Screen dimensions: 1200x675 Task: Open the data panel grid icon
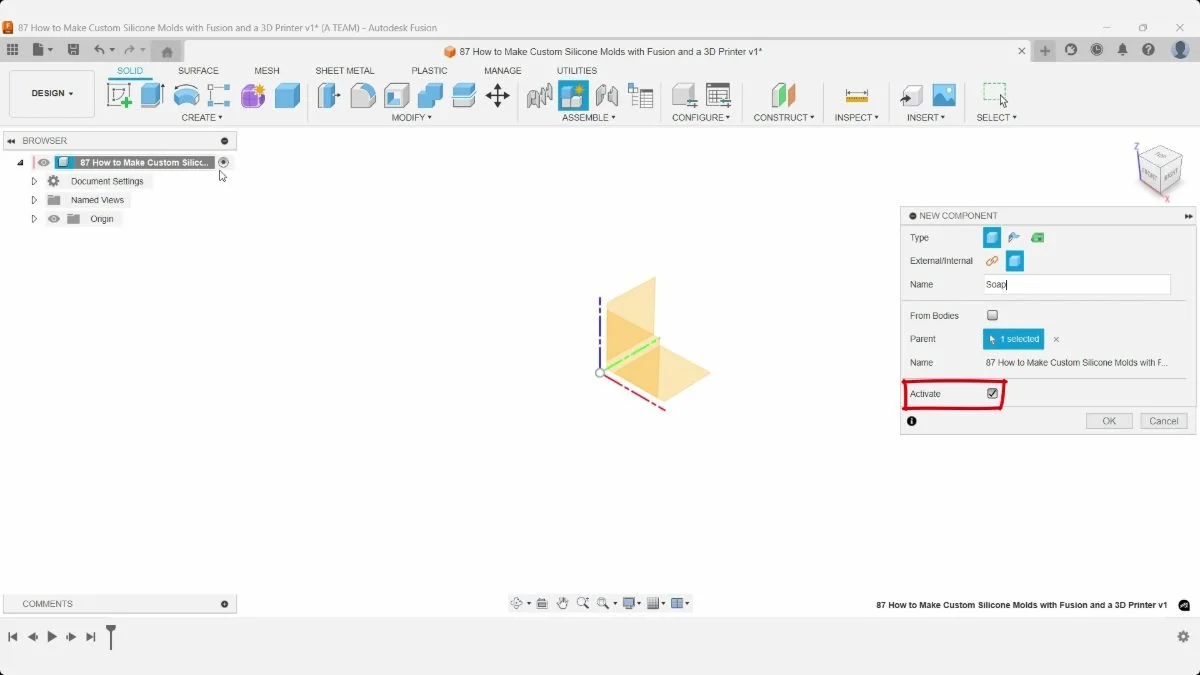click(12, 49)
